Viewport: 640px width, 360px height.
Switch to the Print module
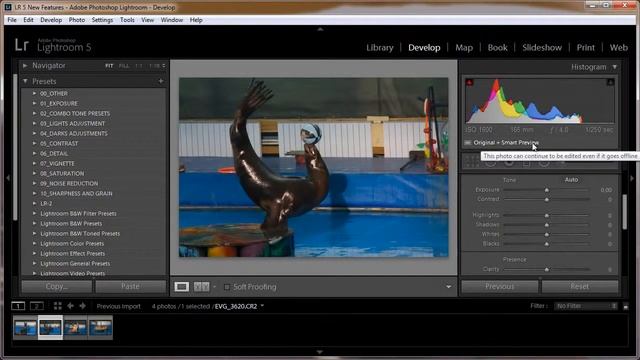(x=586, y=47)
